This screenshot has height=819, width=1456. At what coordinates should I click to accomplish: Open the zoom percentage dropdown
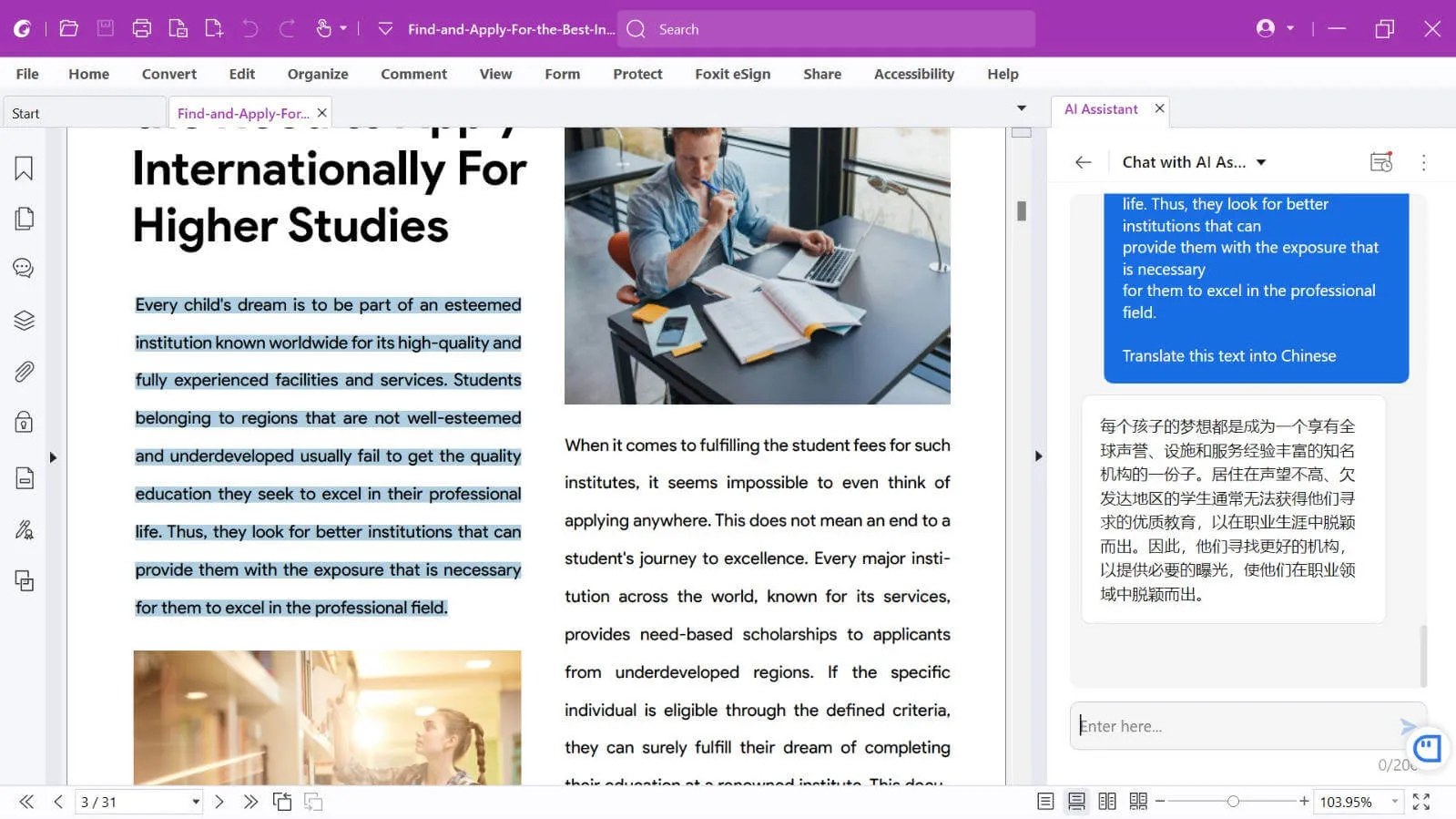click(x=1394, y=802)
